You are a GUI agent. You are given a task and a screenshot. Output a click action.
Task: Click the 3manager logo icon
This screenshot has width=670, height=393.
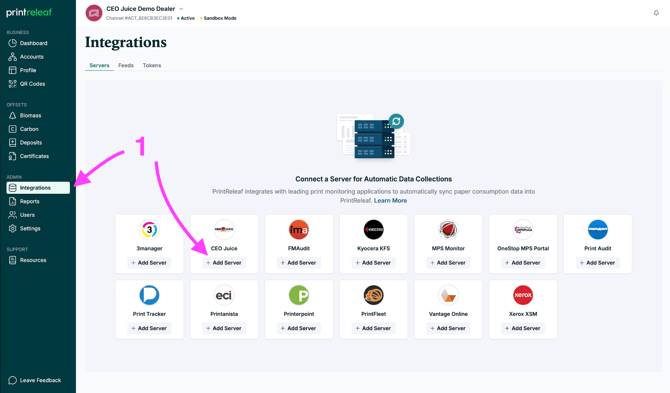pyautogui.click(x=149, y=230)
